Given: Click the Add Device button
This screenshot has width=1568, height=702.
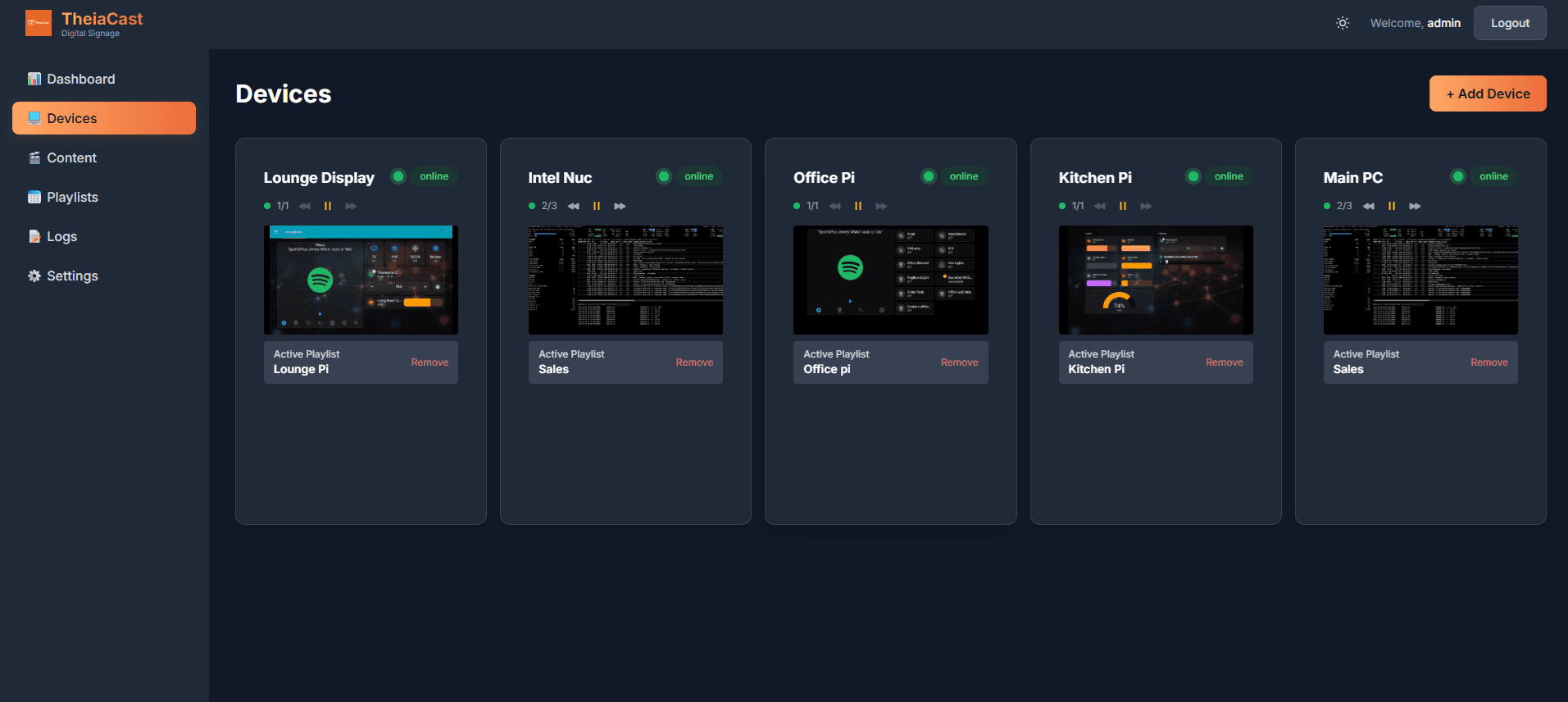Looking at the screenshot, I should point(1487,93).
